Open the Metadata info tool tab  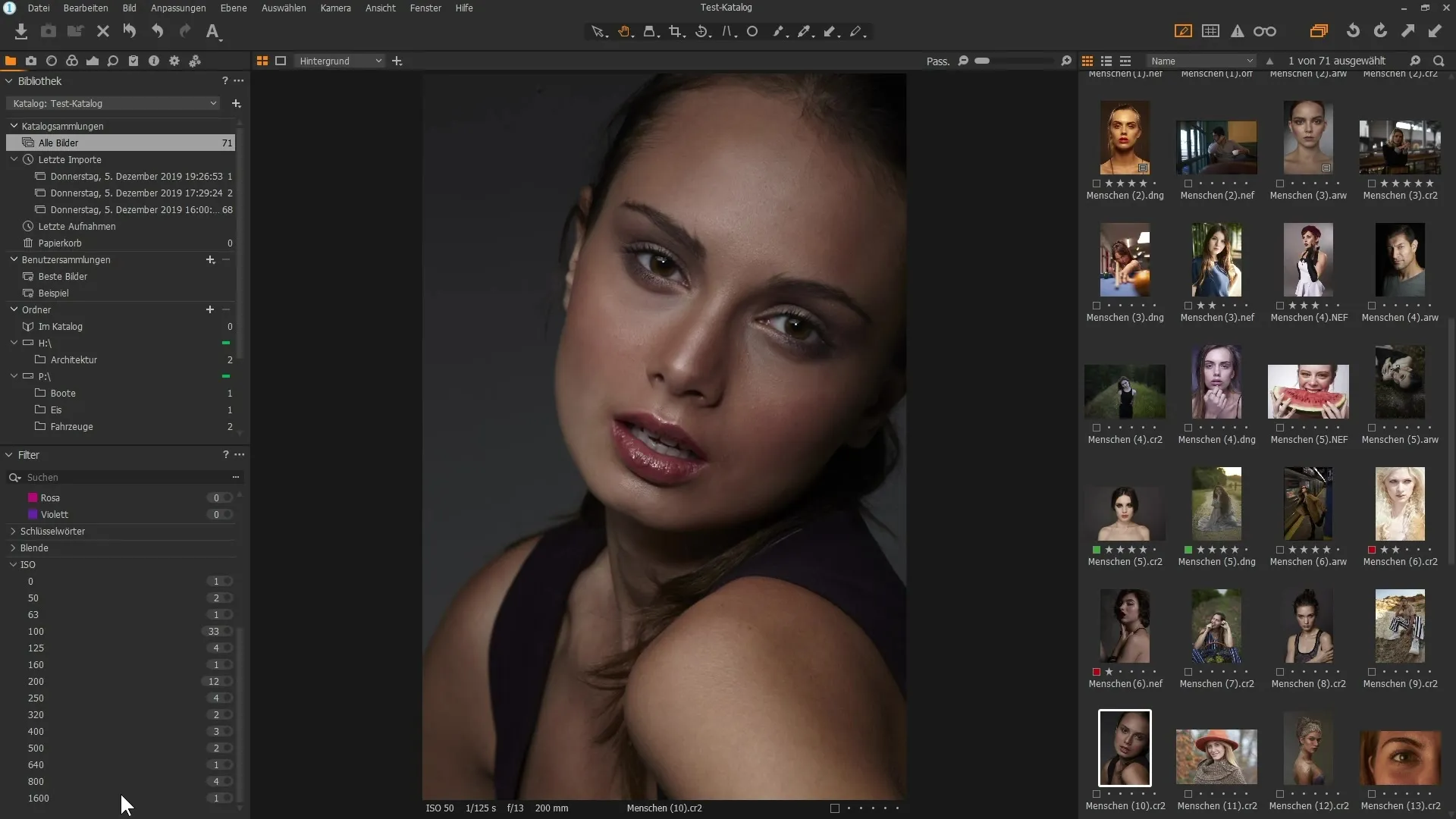pos(154,61)
